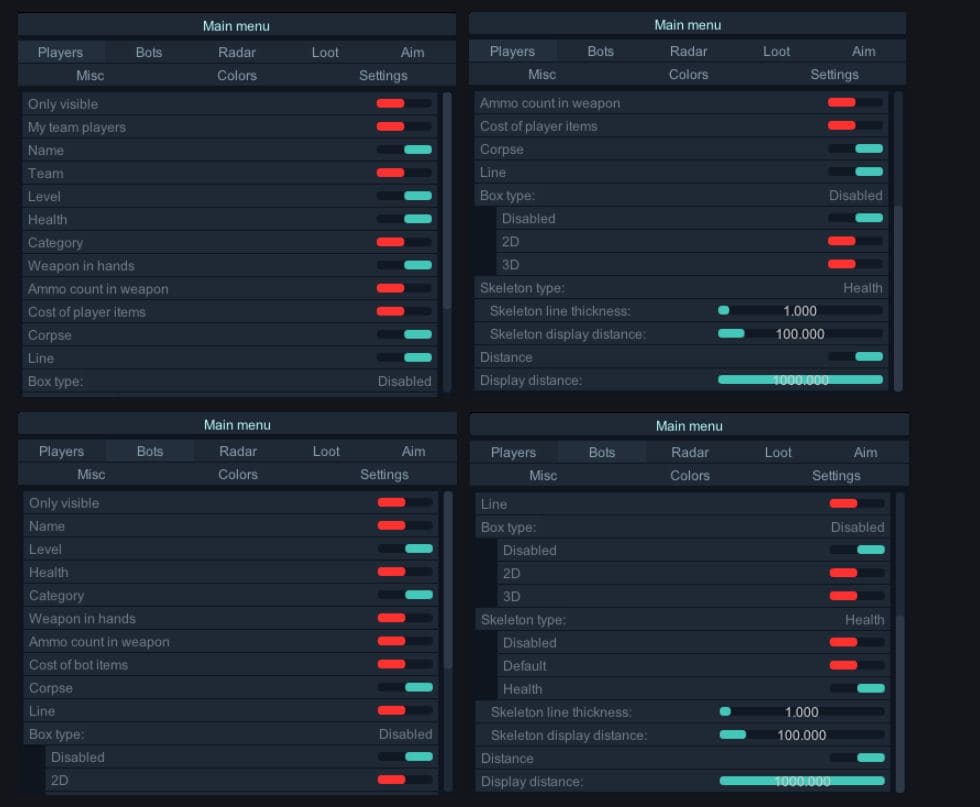This screenshot has width=980, height=807.
Task: Toggle 'Category' switch in bottom-left panel
Action: (x=404, y=595)
